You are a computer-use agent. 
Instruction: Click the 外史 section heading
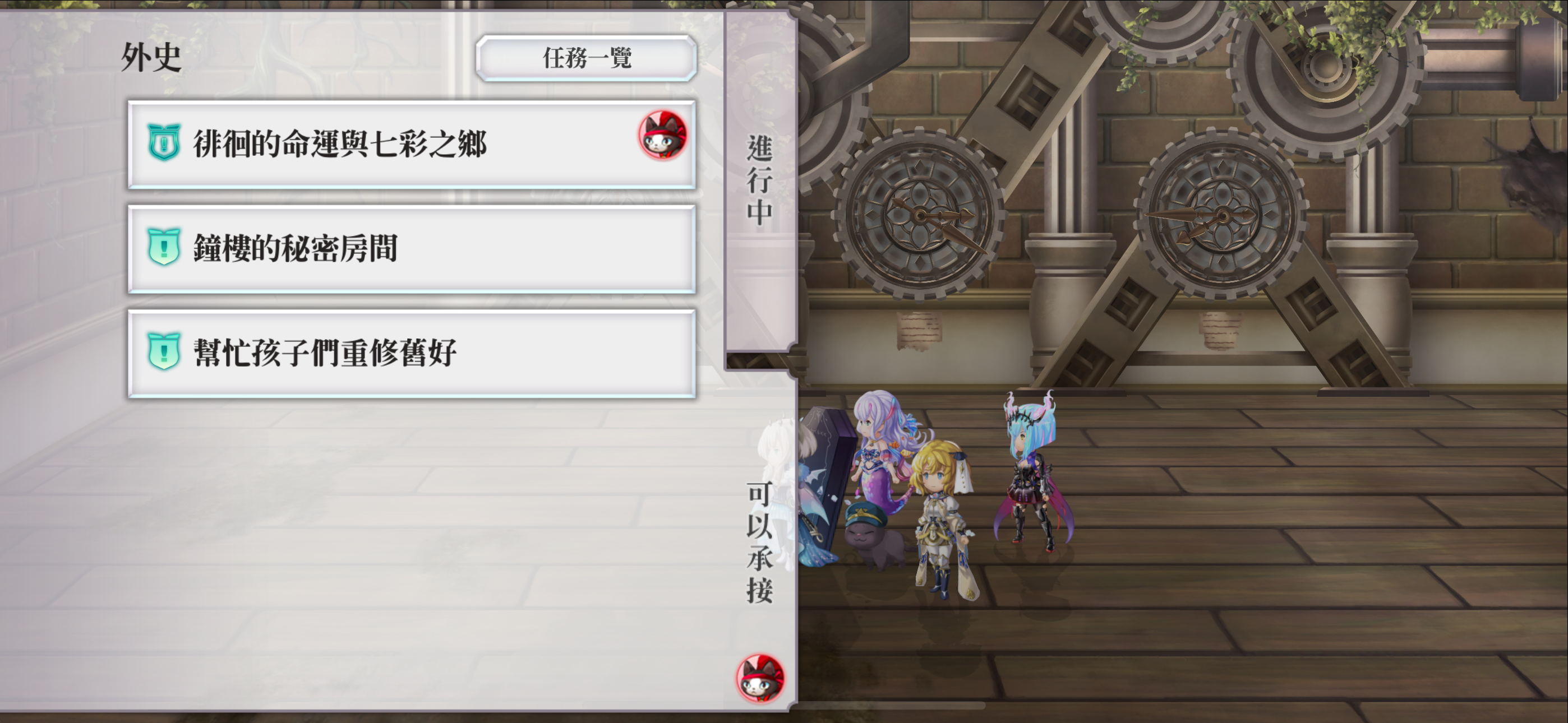click(x=151, y=58)
